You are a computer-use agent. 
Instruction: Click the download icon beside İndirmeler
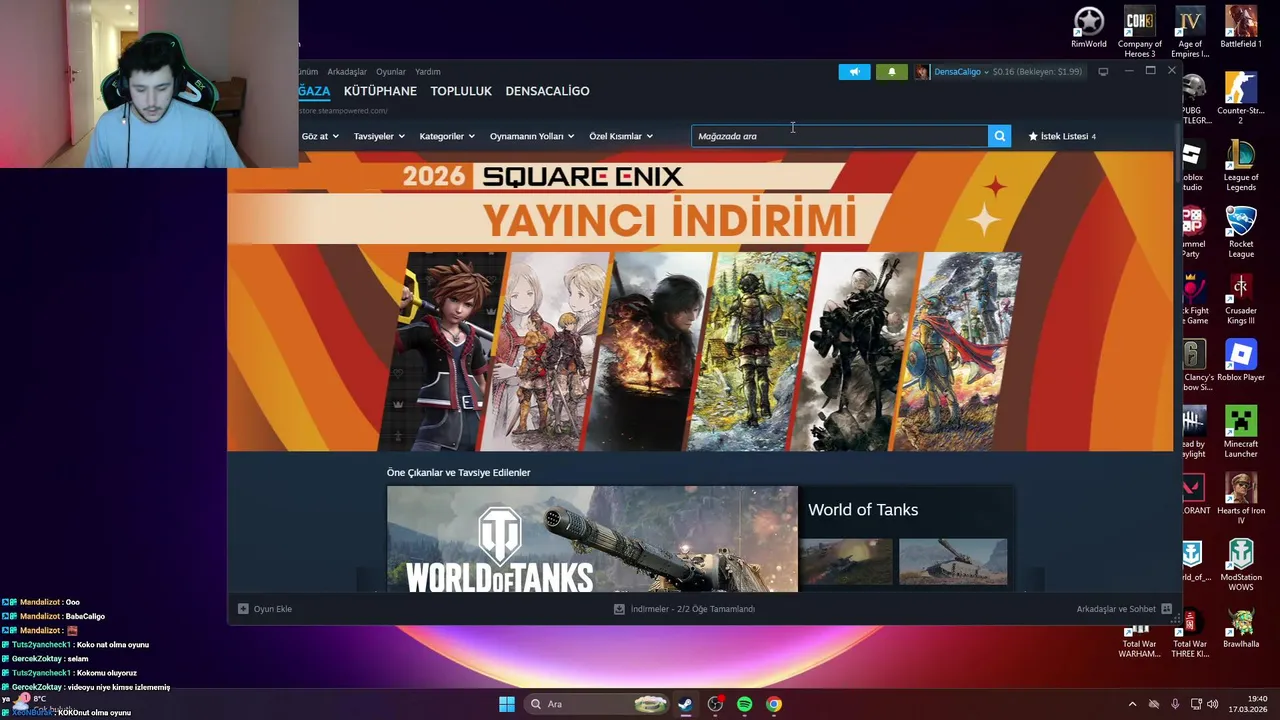[x=619, y=608]
